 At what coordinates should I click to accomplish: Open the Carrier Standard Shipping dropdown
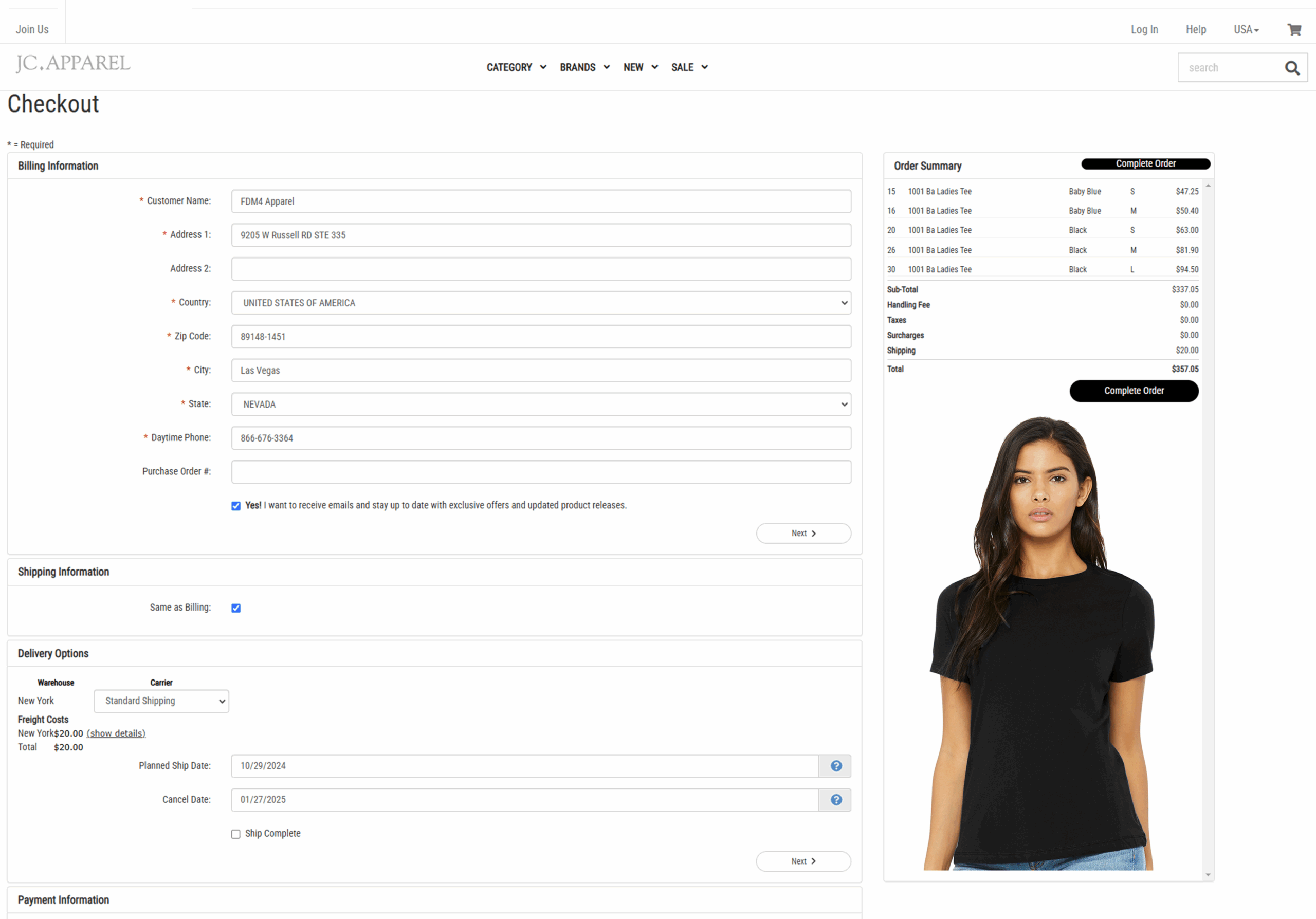click(x=161, y=701)
